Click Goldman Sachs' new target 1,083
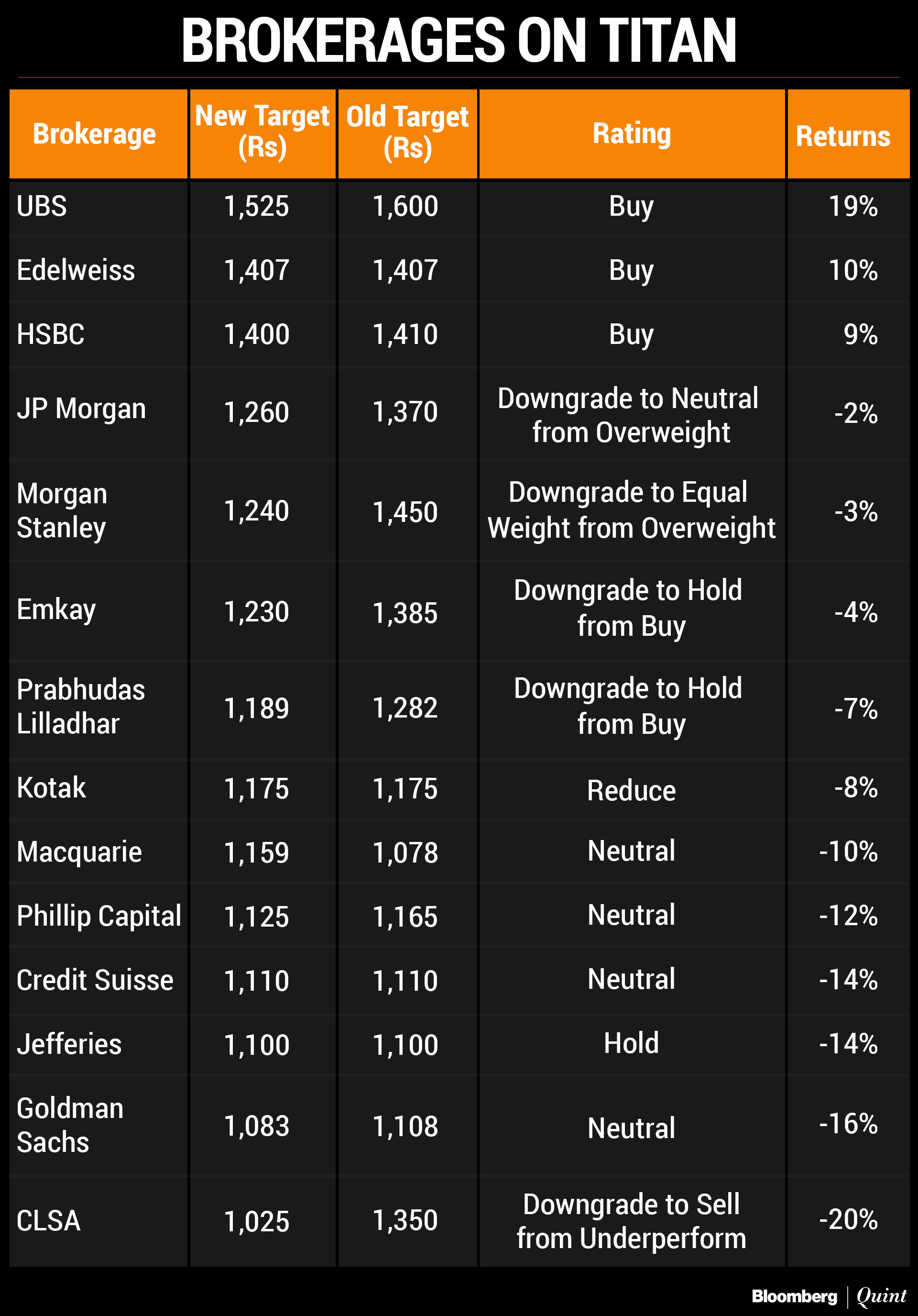 tap(256, 1126)
